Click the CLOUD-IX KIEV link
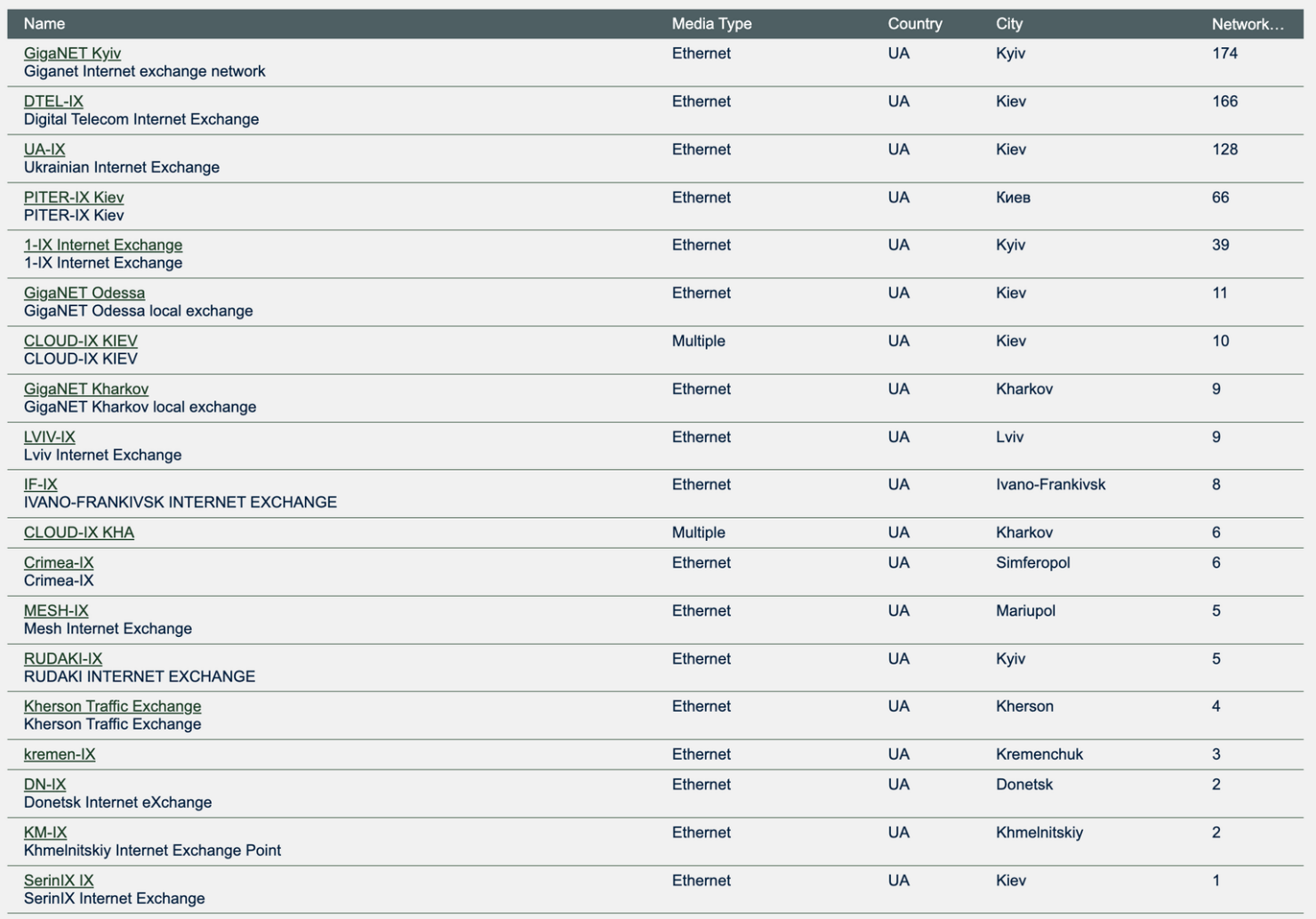The width and height of the screenshot is (1316, 919). click(81, 341)
